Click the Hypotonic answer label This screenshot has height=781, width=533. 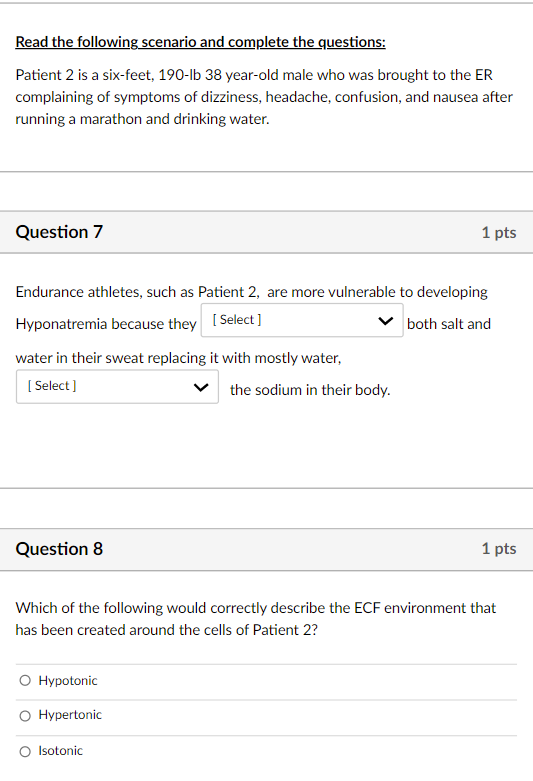[68, 680]
